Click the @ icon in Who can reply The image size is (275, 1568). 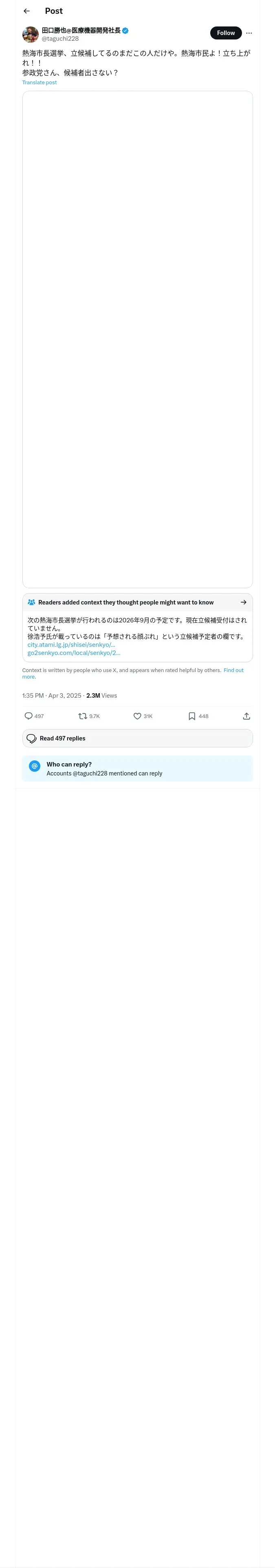click(35, 766)
